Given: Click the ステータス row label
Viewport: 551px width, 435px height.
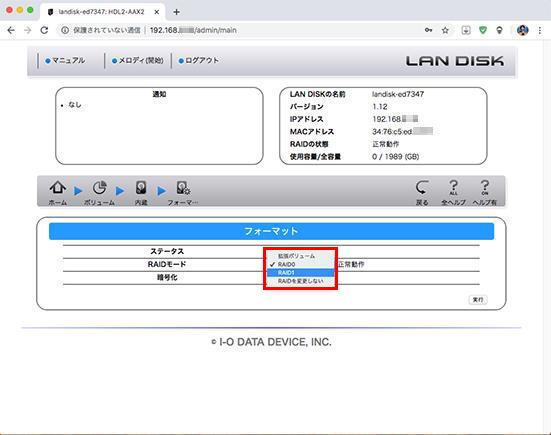Looking at the screenshot, I should point(167,252).
